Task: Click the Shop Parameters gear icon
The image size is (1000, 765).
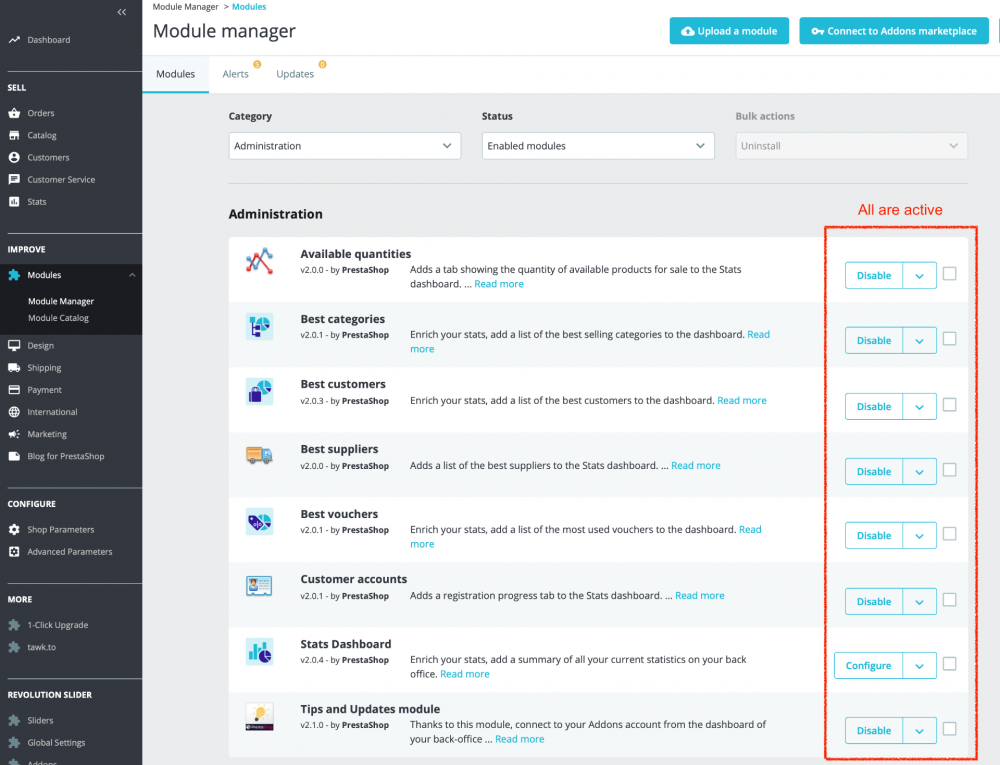Action: point(14,529)
